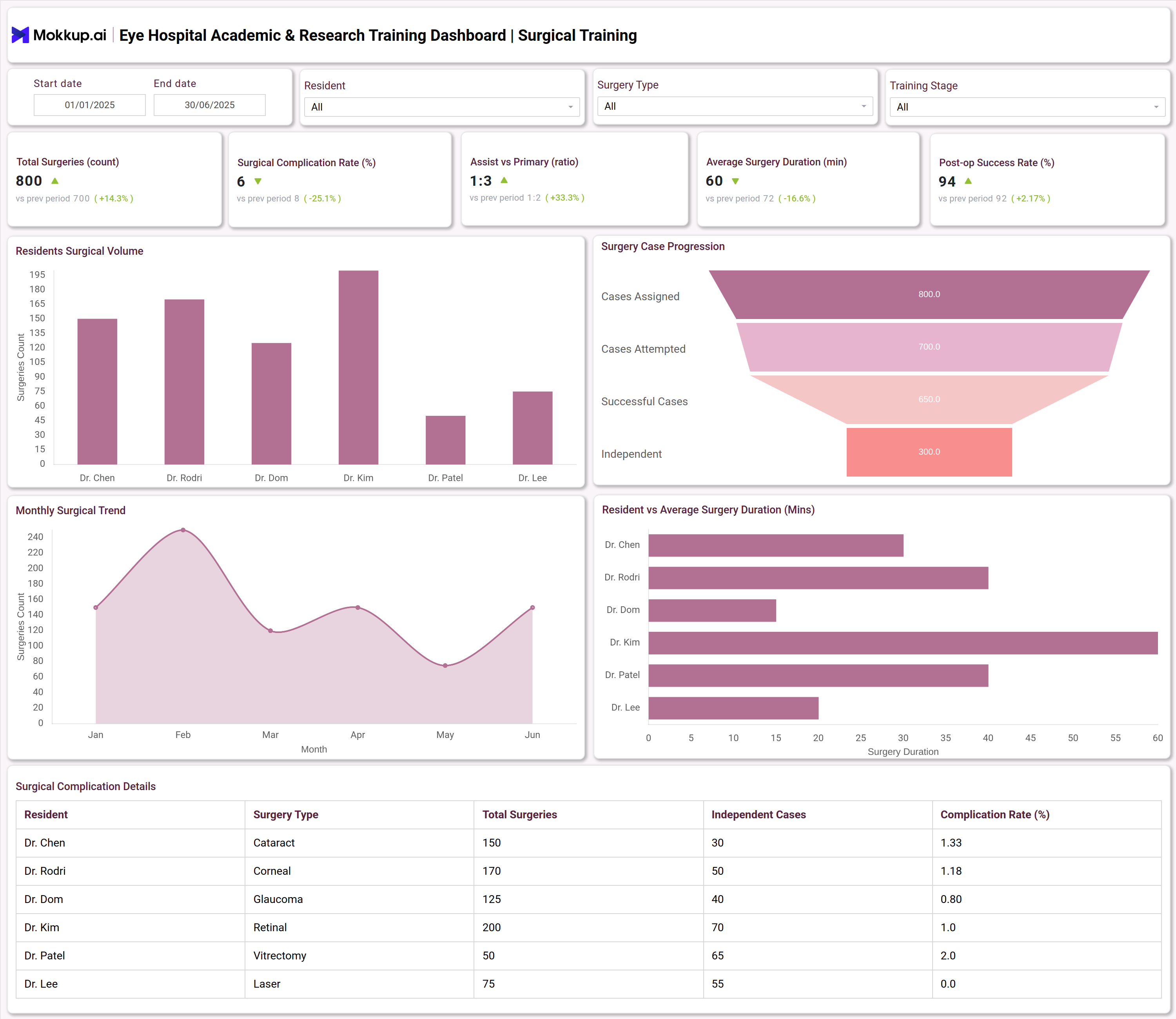Screen dimensions: 1176x1019
Task: Click Dr. Kim bar in Surgery Duration chart
Action: tap(903, 643)
